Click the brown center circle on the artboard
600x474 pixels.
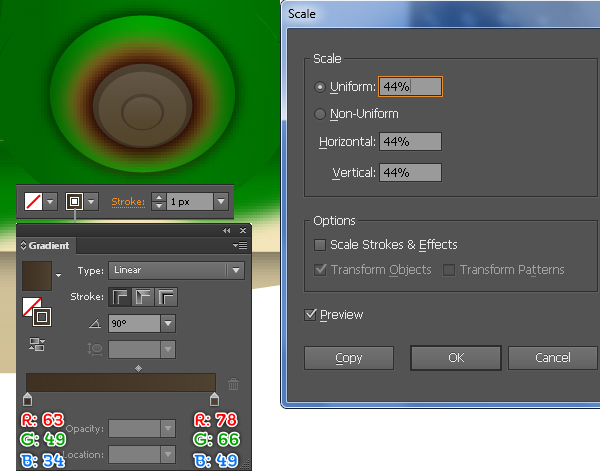pyautogui.click(x=143, y=112)
